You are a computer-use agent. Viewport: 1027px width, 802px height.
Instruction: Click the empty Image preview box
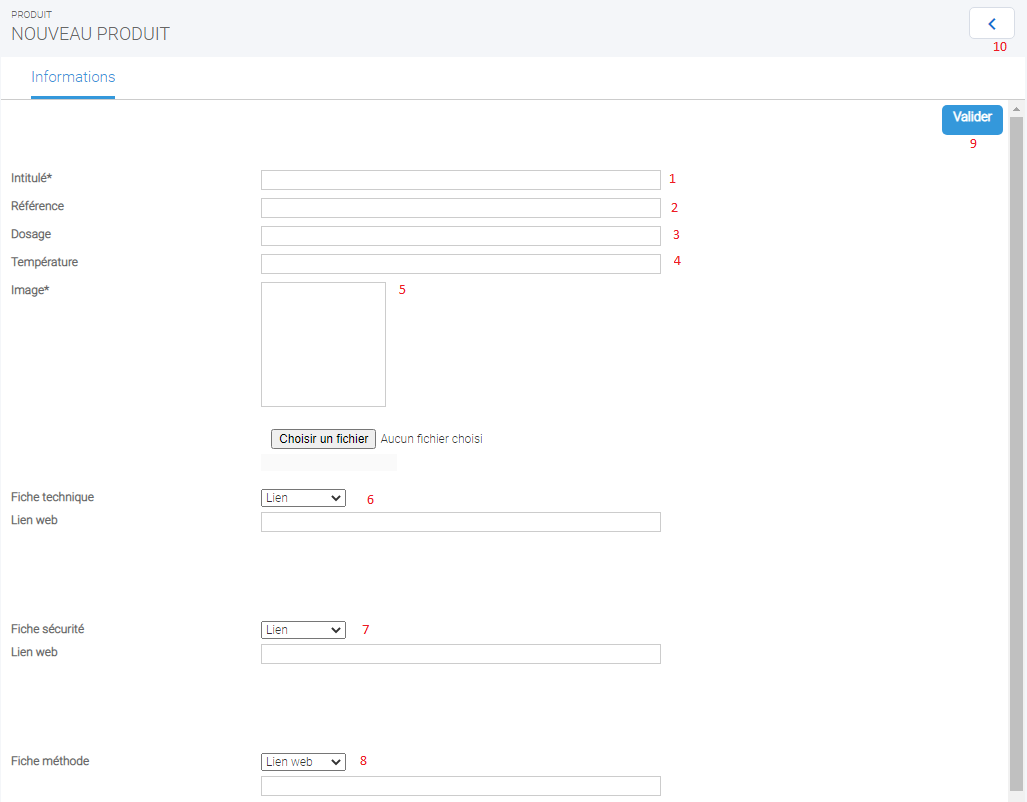pyautogui.click(x=323, y=344)
